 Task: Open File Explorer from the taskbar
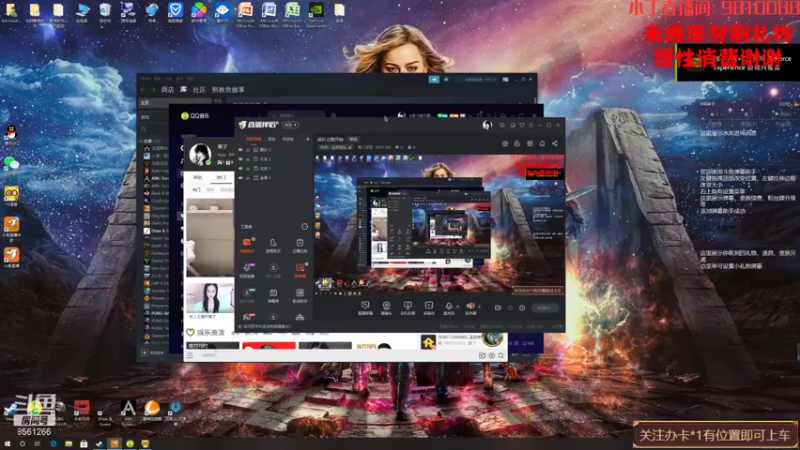click(x=68, y=444)
